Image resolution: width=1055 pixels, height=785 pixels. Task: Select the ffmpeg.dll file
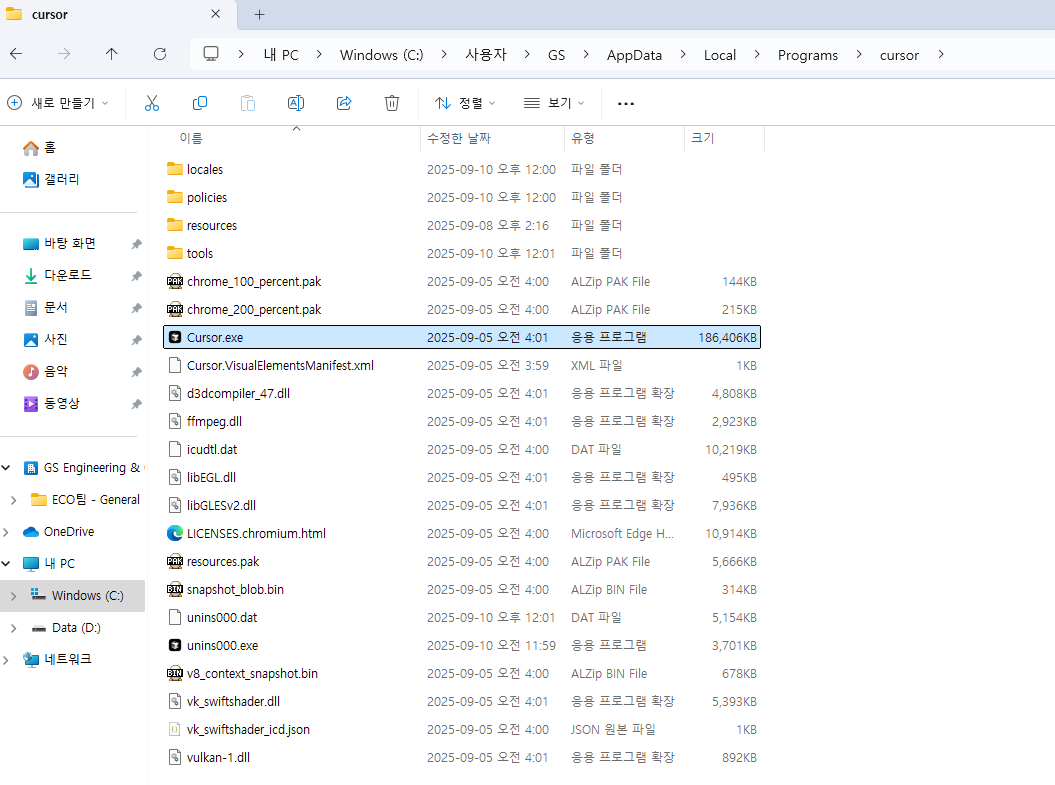click(x=462, y=422)
